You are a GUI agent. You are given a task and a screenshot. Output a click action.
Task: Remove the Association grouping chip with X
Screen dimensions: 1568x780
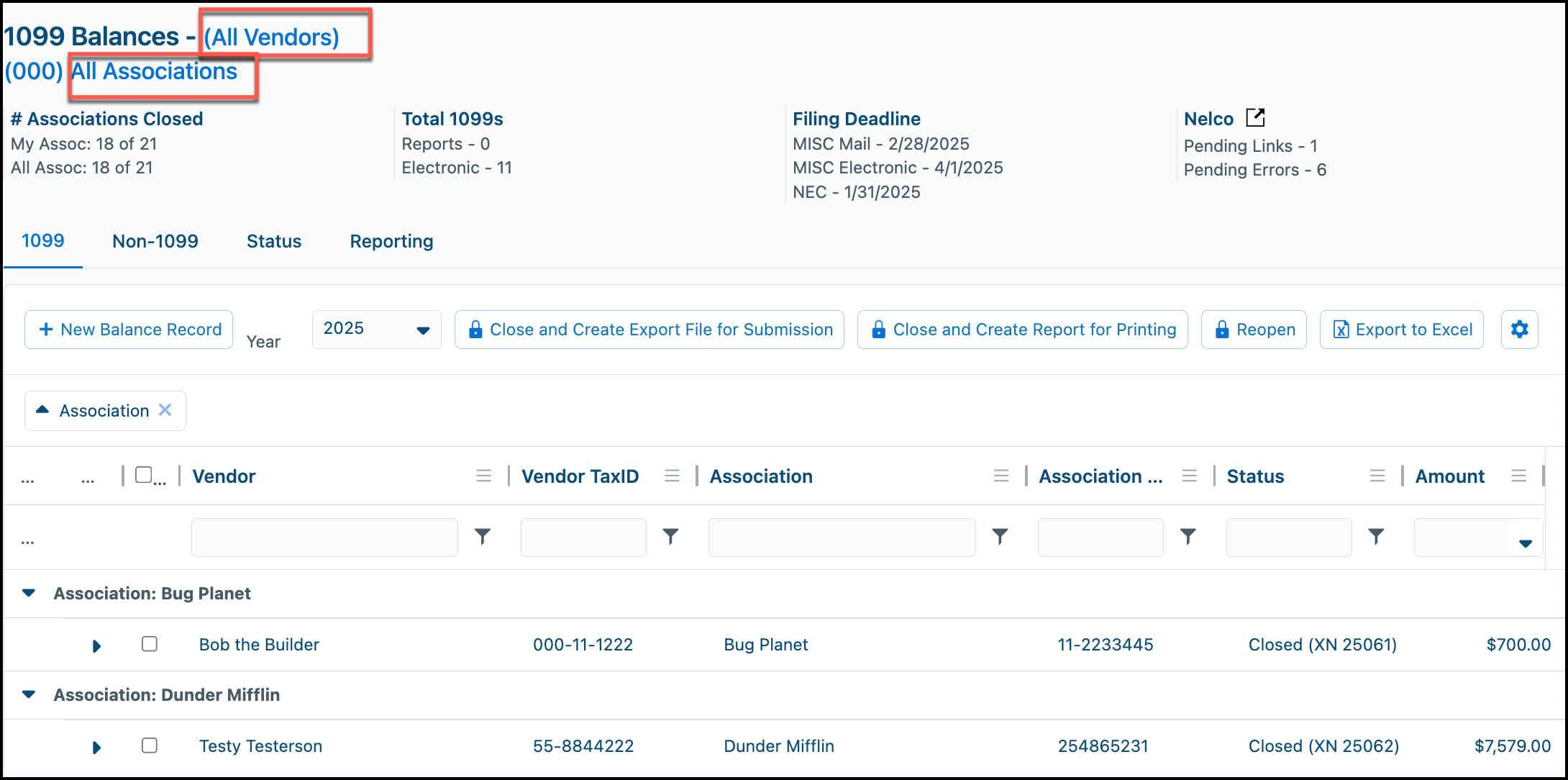(x=165, y=410)
